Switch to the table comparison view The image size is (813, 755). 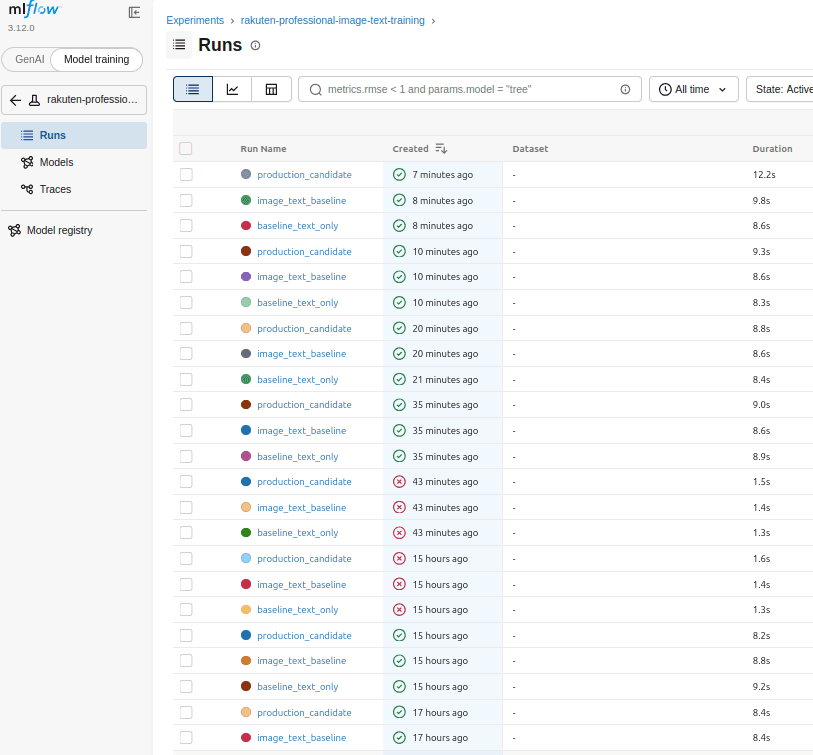(271, 89)
